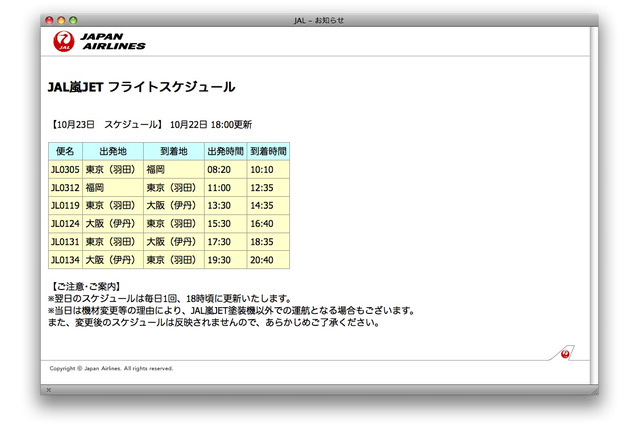Image resolution: width=640 pixels, height=426 pixels.
Task: Select the heading "JAL嵐JET フライトスケジュール"
Action: click(x=141, y=87)
